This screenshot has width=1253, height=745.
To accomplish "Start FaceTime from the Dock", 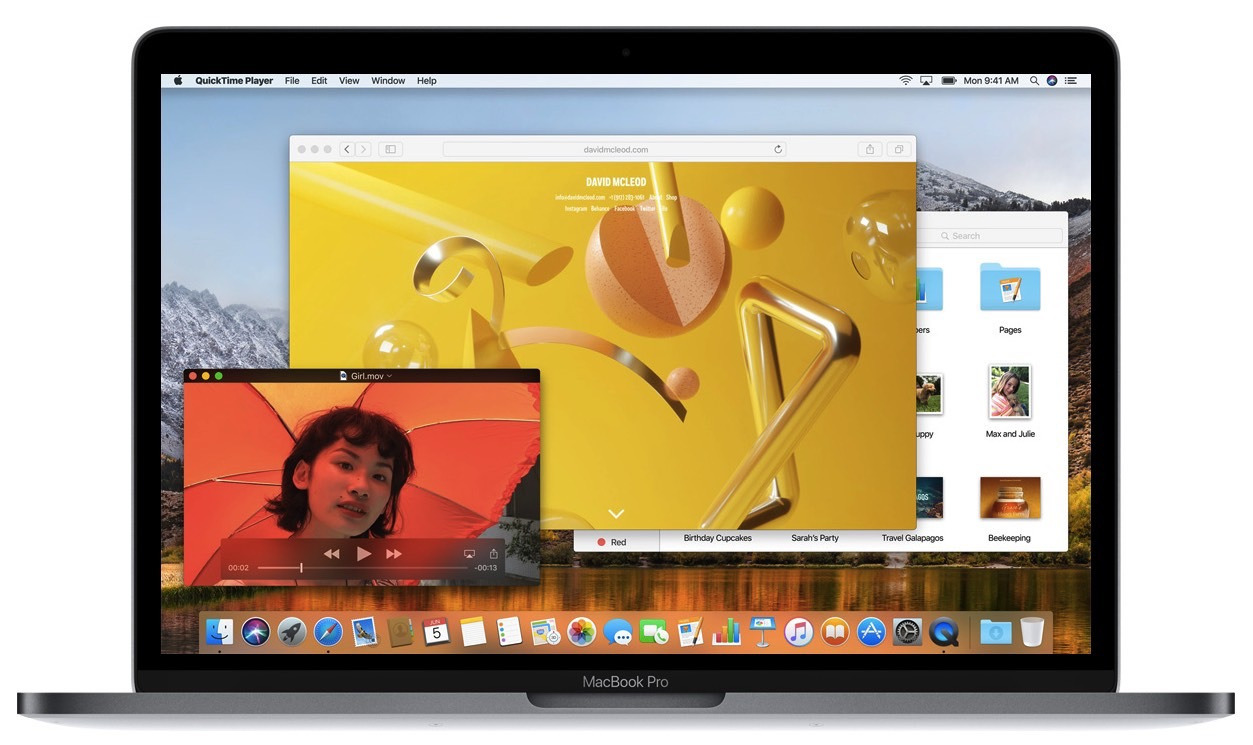I will [654, 632].
